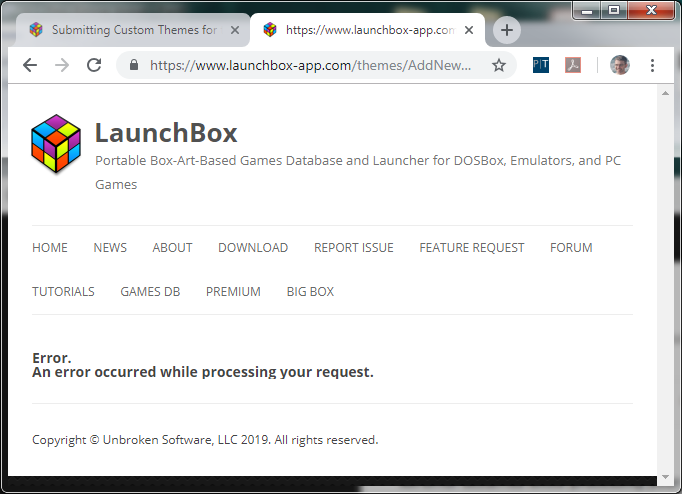Click the favicon of the Submitting Custom Themes tab
Viewport: 682px width, 494px height.
36,30
